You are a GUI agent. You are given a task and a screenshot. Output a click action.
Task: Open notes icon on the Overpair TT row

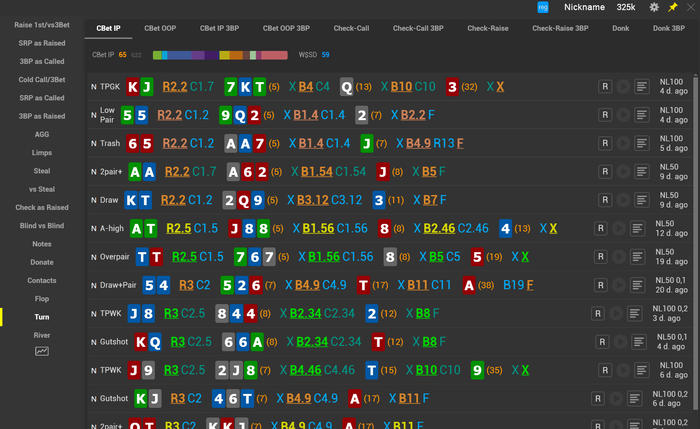(x=637, y=257)
